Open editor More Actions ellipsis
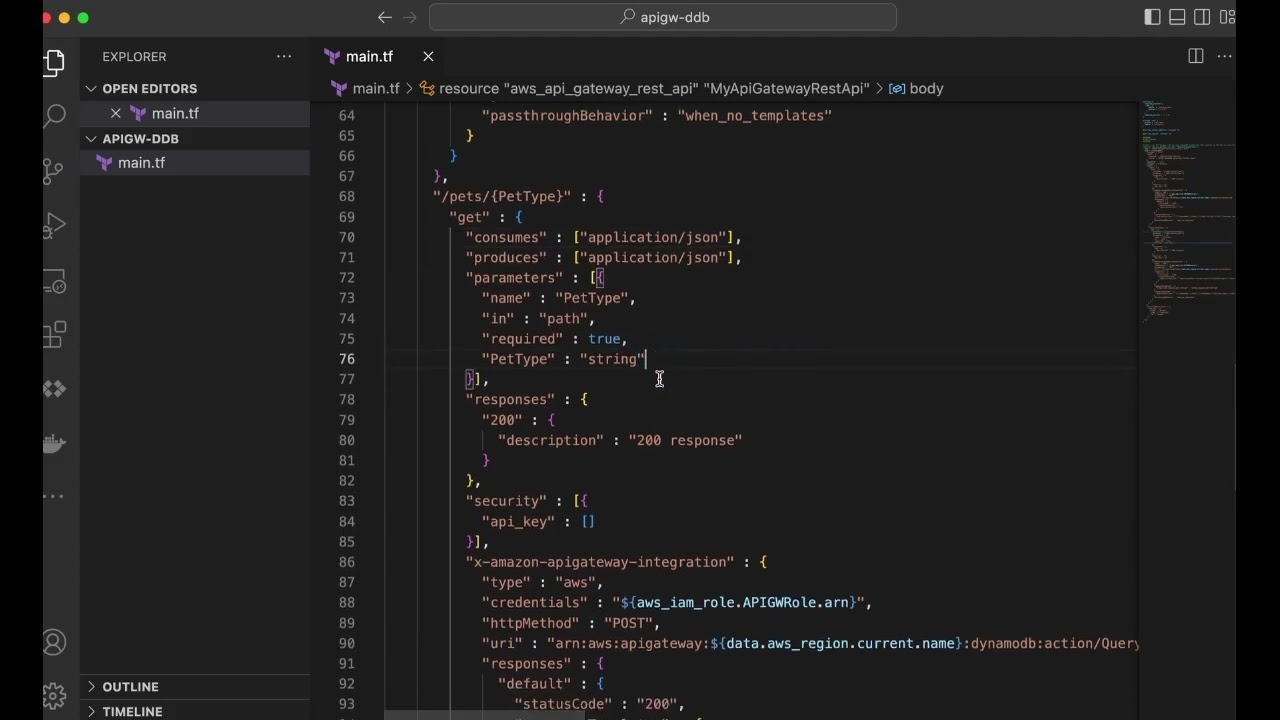The height and width of the screenshot is (720, 1280). (x=1225, y=56)
